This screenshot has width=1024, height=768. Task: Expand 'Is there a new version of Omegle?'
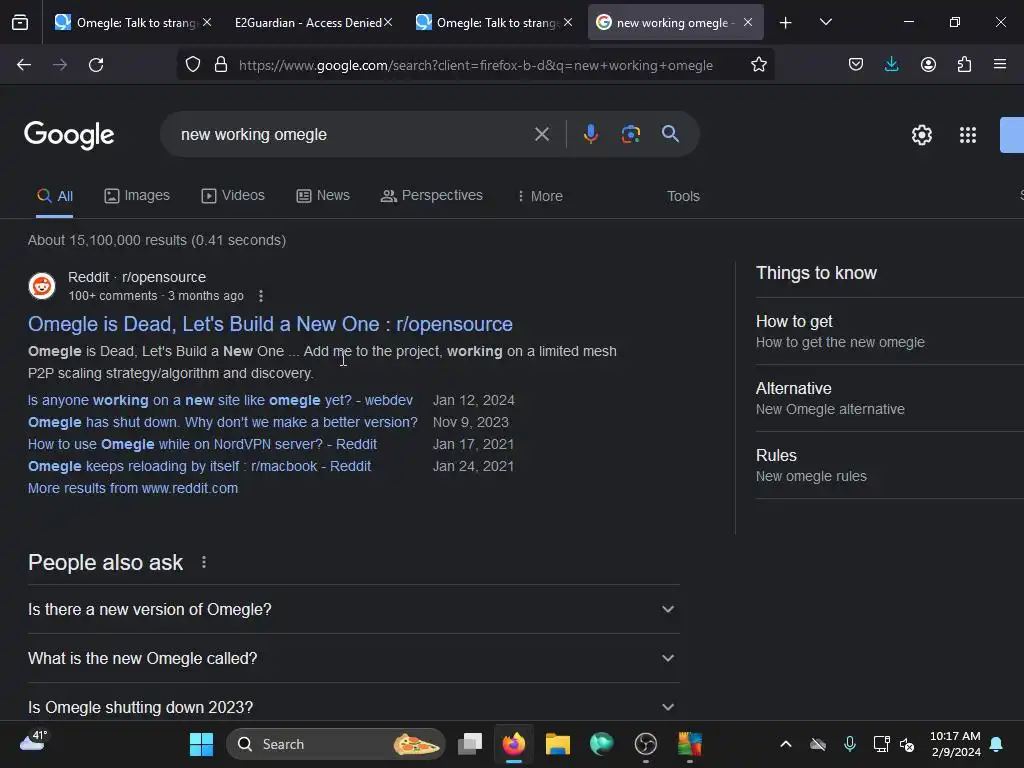click(x=353, y=609)
